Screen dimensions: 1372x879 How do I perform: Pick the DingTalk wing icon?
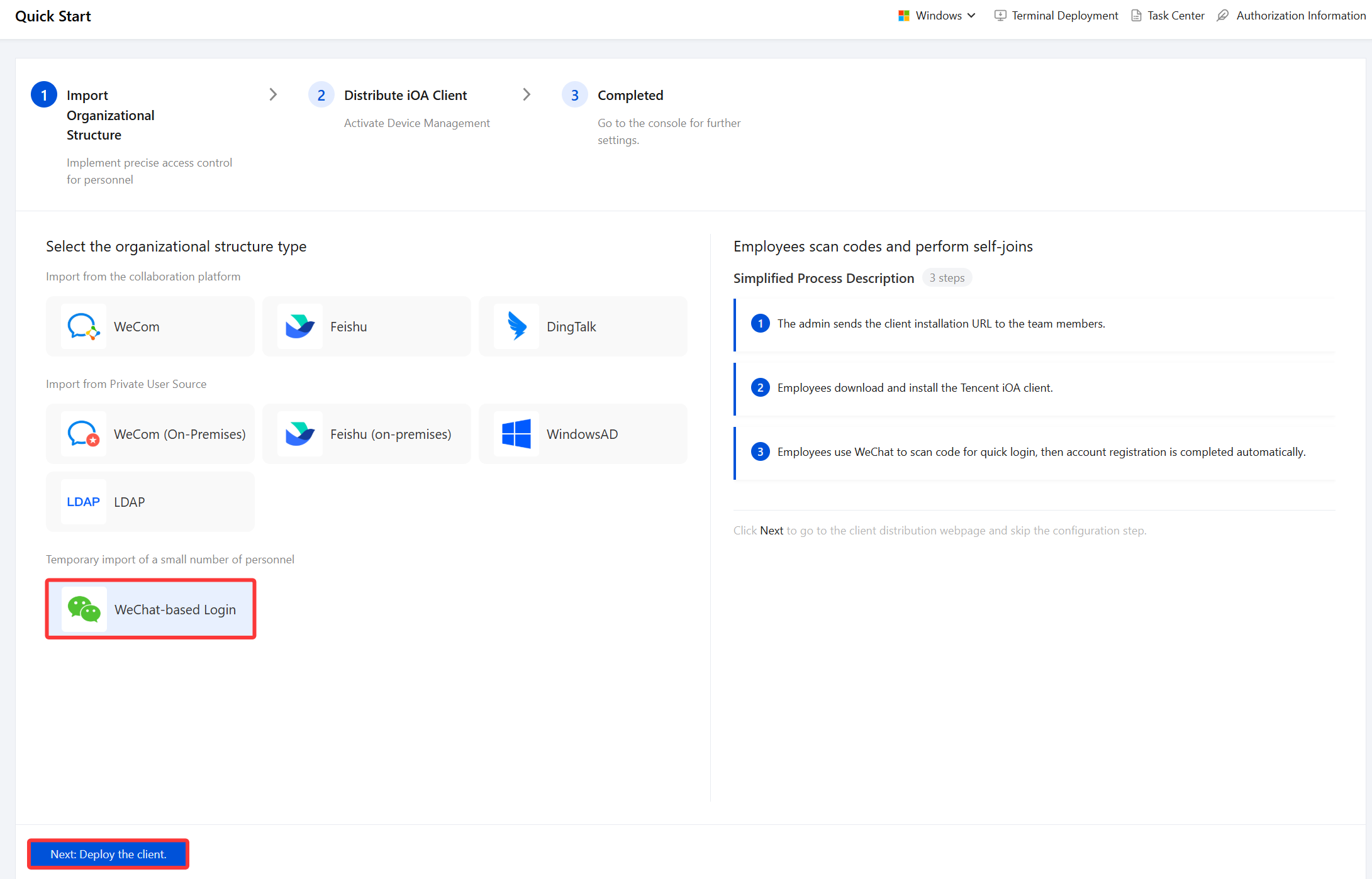[x=516, y=326]
